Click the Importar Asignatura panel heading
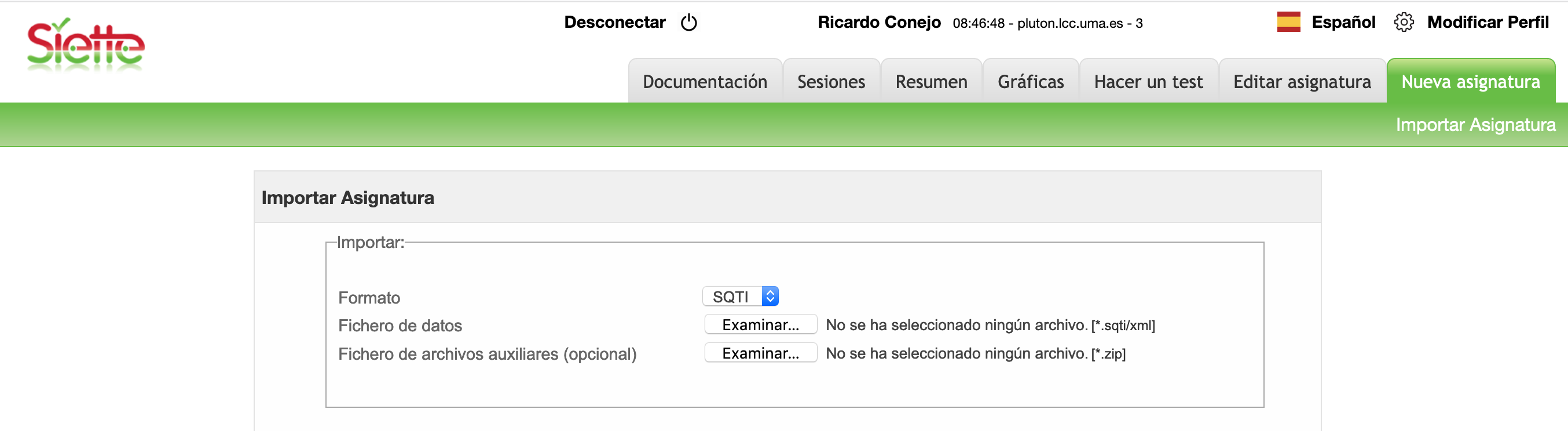 point(347,198)
